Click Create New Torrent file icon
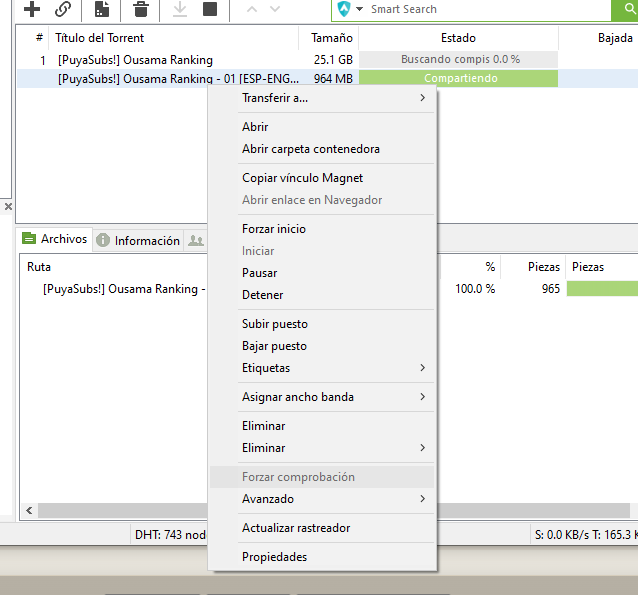The height and width of the screenshot is (595, 638). tap(102, 9)
